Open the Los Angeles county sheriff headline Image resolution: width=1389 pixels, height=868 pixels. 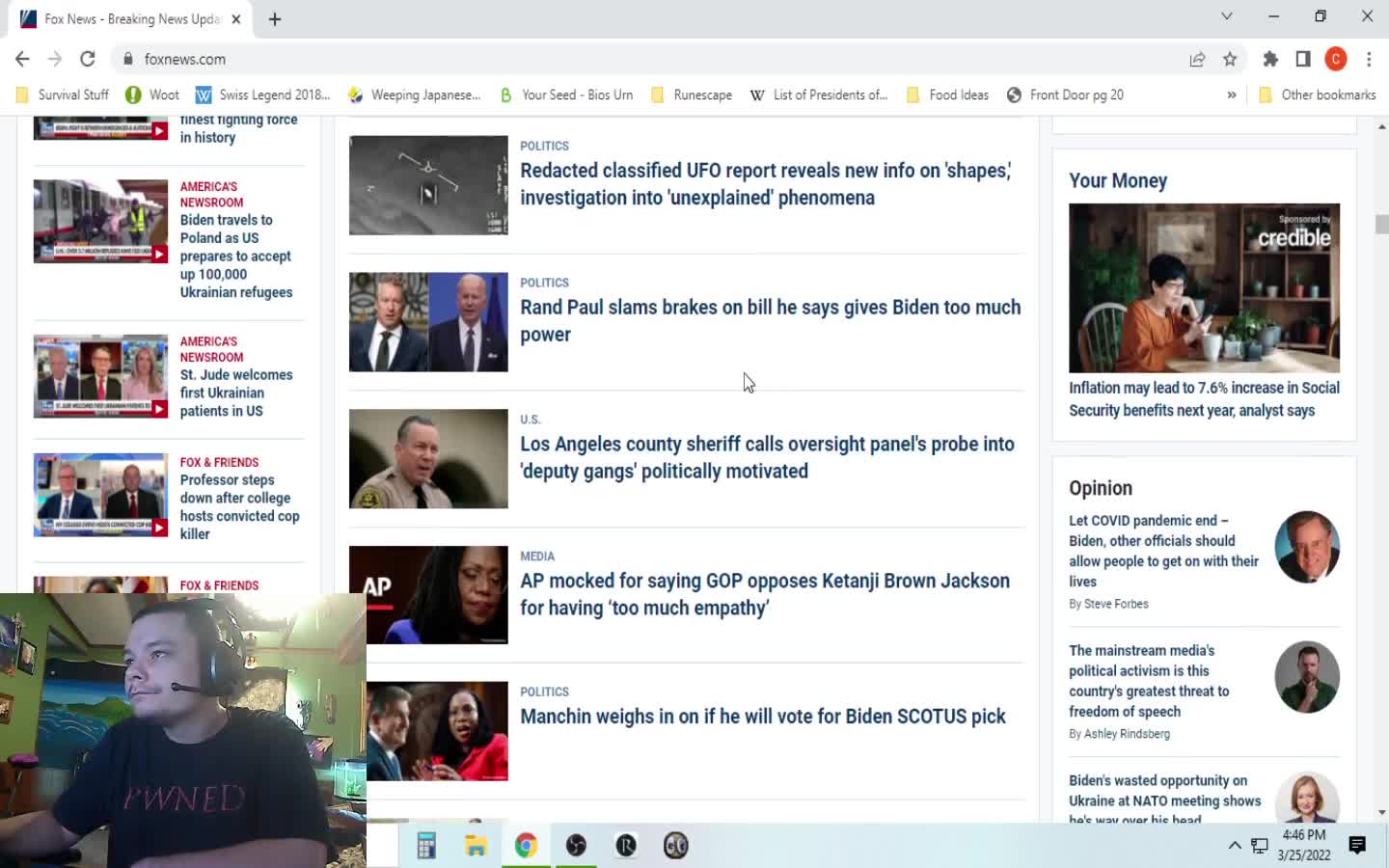[x=768, y=457]
